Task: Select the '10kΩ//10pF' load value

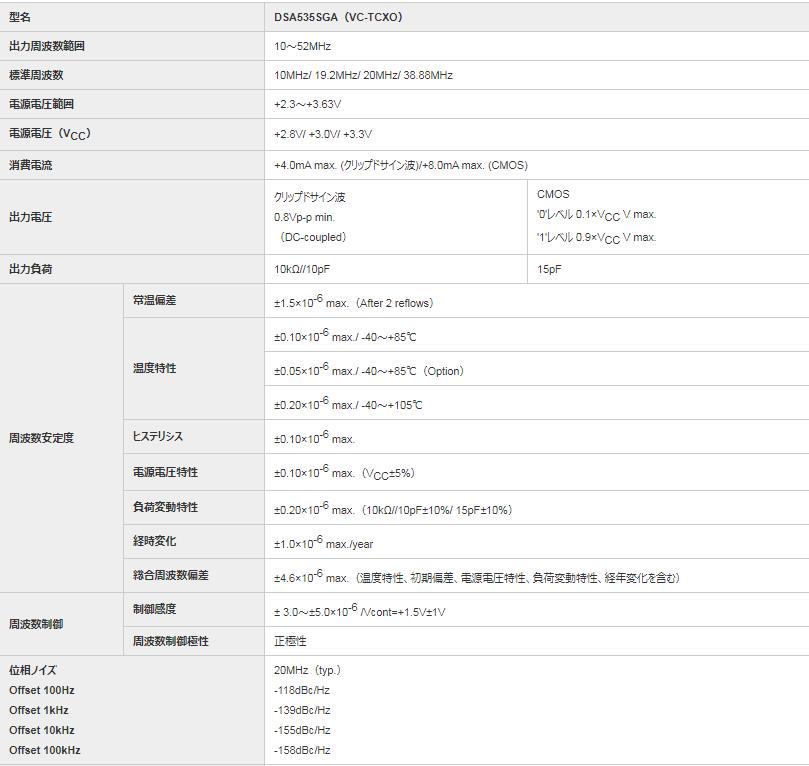Action: pos(302,269)
